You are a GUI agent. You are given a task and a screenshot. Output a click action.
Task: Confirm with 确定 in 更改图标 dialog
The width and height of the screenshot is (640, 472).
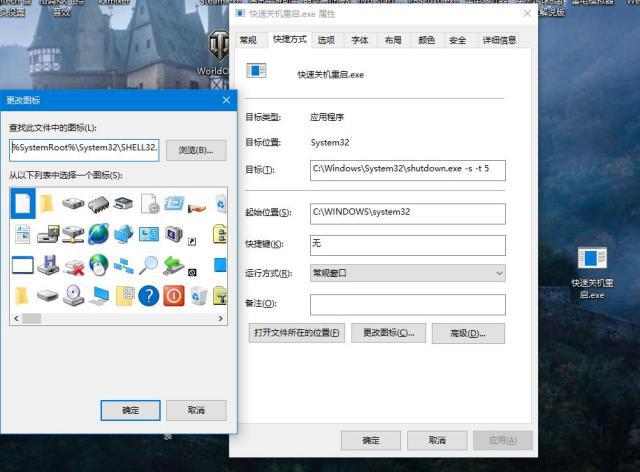131,410
